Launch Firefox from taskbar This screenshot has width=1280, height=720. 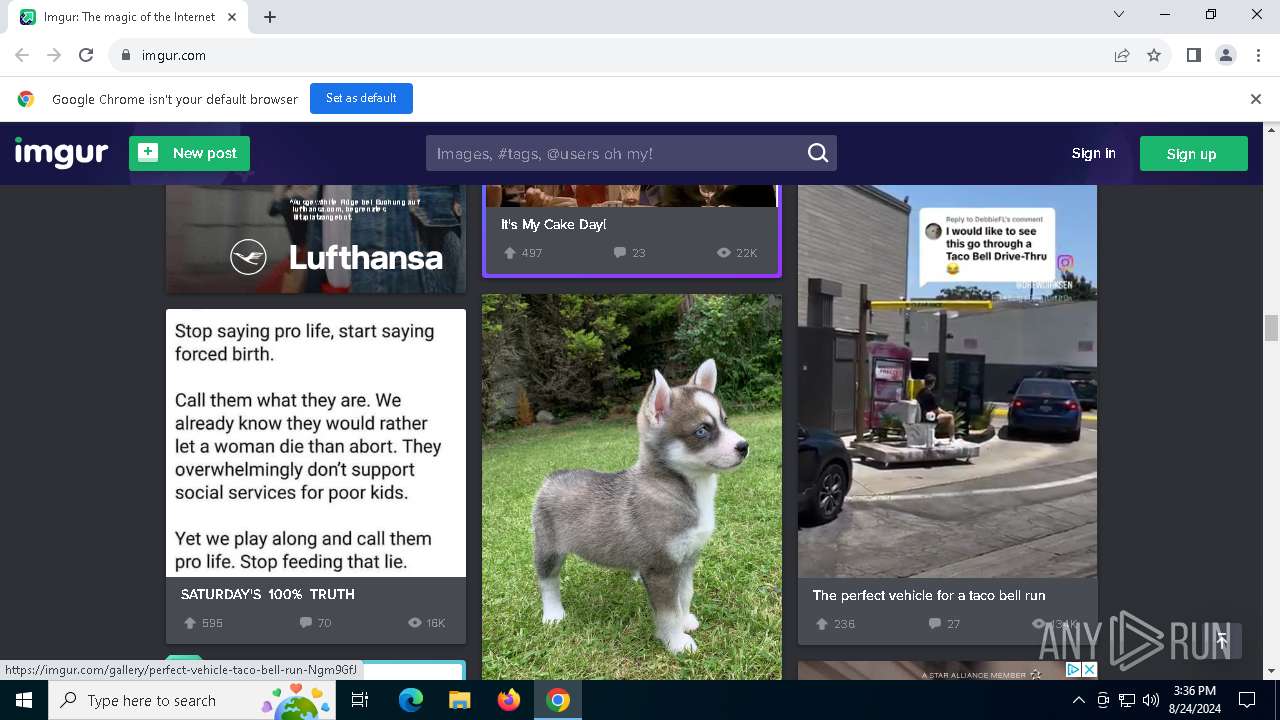[x=509, y=700]
